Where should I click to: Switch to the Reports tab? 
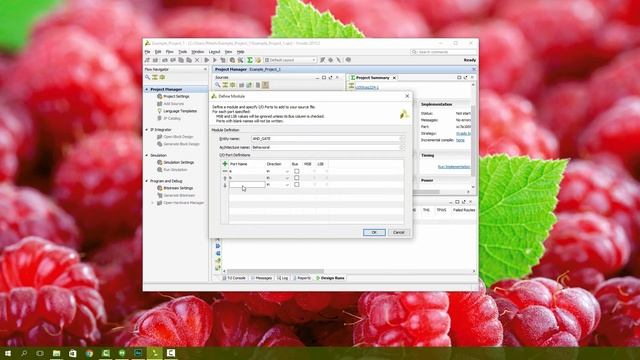302,278
